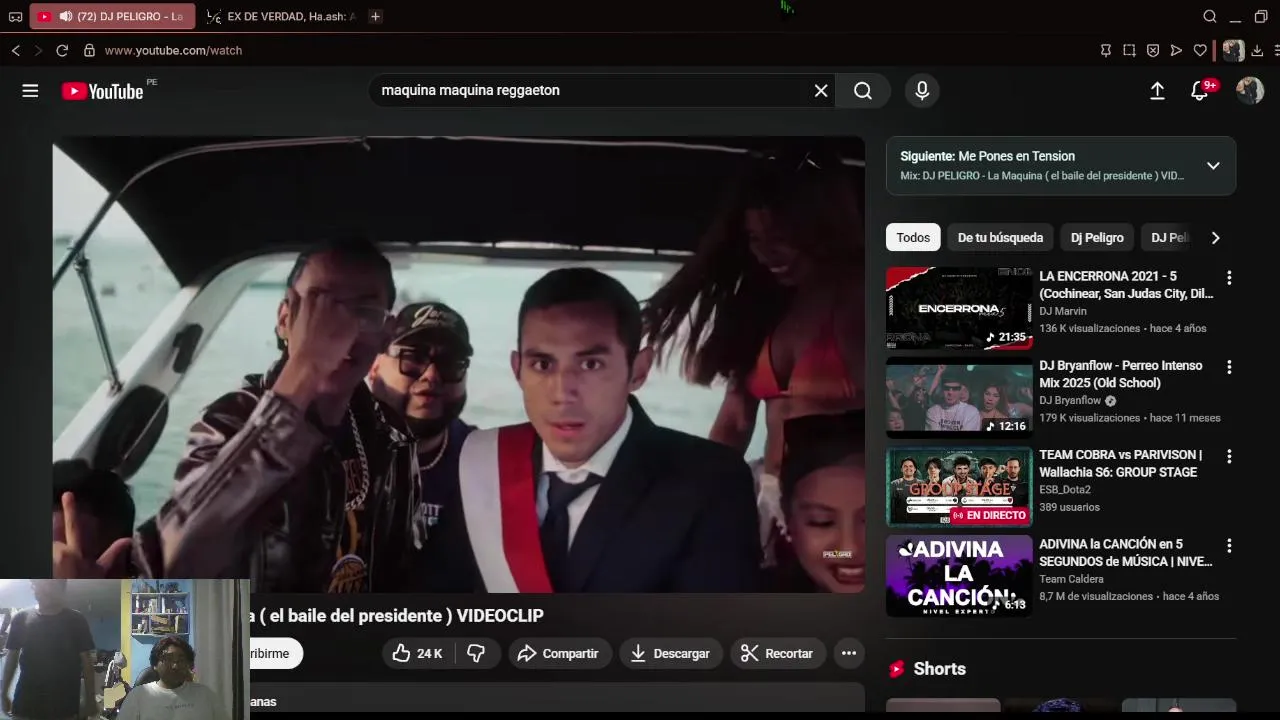
Task: Open a new tab with the plus button
Action: click(x=375, y=16)
